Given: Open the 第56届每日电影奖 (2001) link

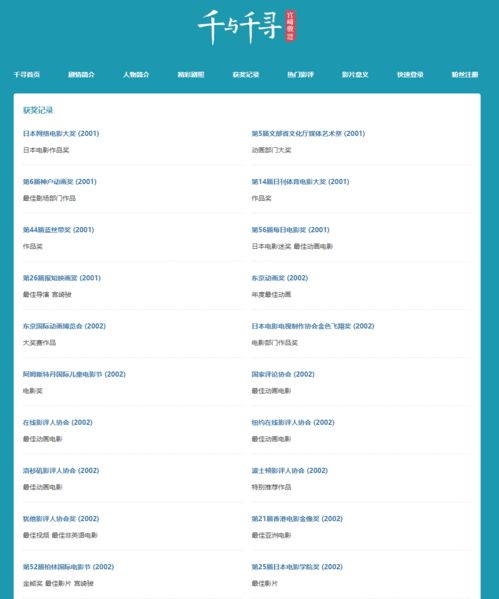Looking at the screenshot, I should coord(290,230).
